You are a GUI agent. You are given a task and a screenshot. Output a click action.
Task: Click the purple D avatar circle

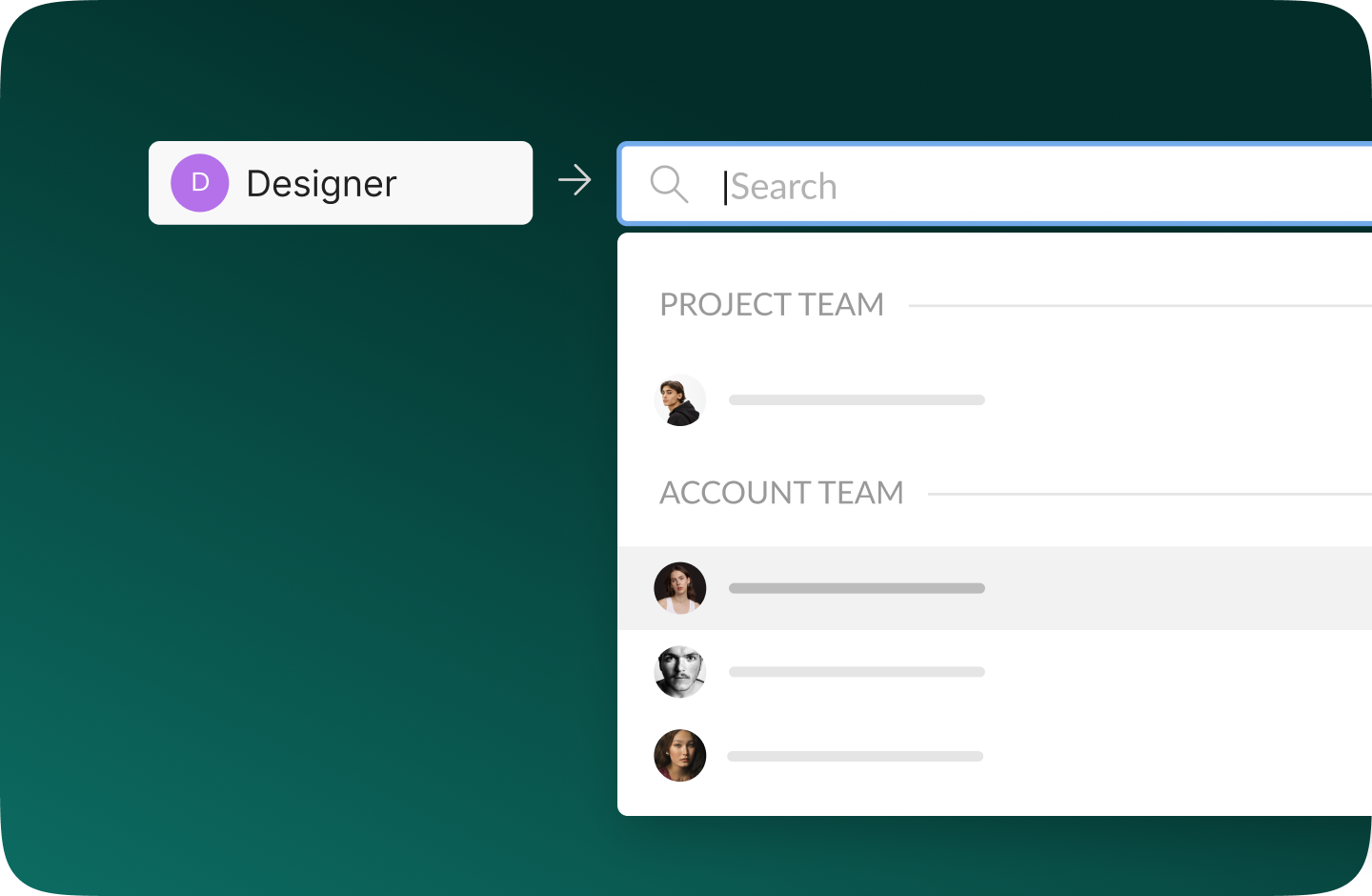point(199,183)
